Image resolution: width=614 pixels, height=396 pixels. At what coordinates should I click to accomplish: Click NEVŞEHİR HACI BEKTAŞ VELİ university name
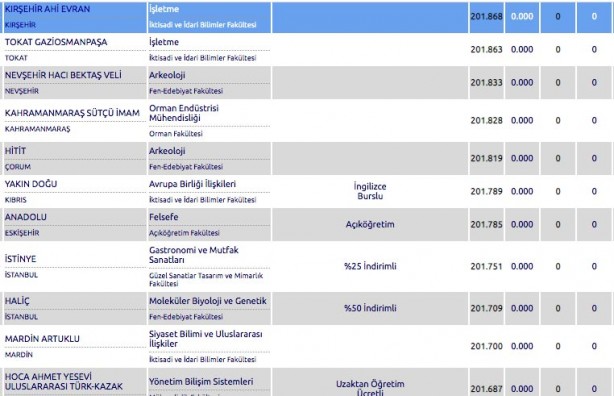point(63,75)
